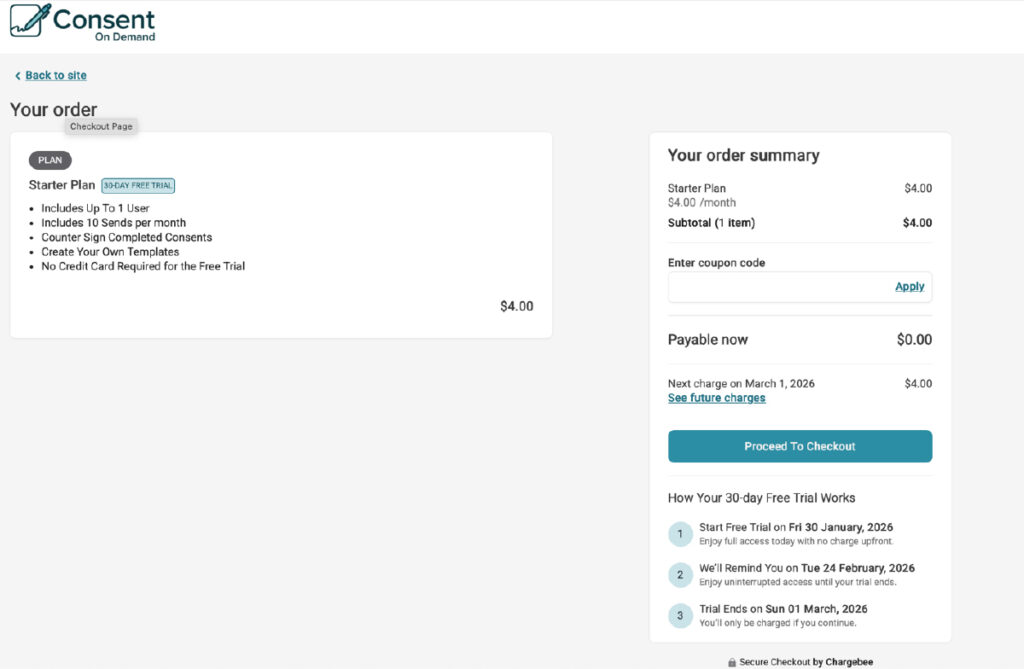
Task: Click the gray PLAN badge
Action: coord(50,160)
